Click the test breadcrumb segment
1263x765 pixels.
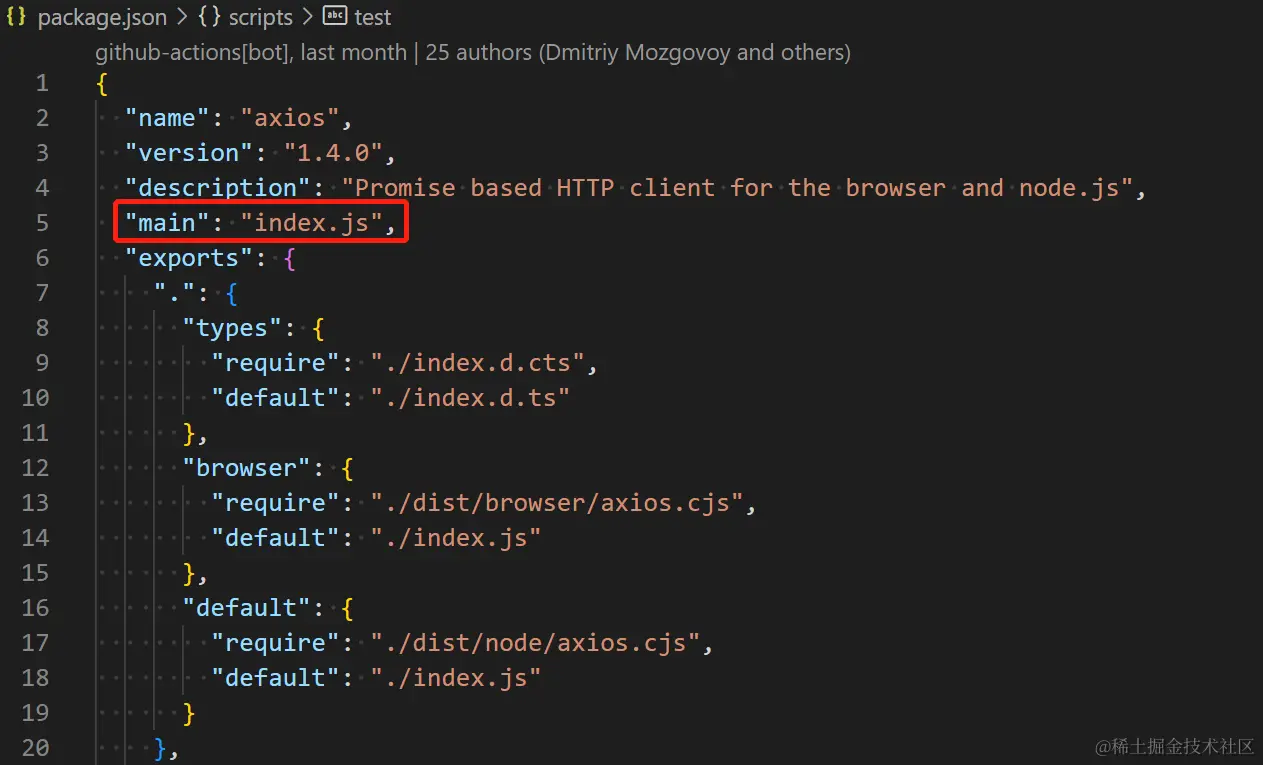point(373,18)
